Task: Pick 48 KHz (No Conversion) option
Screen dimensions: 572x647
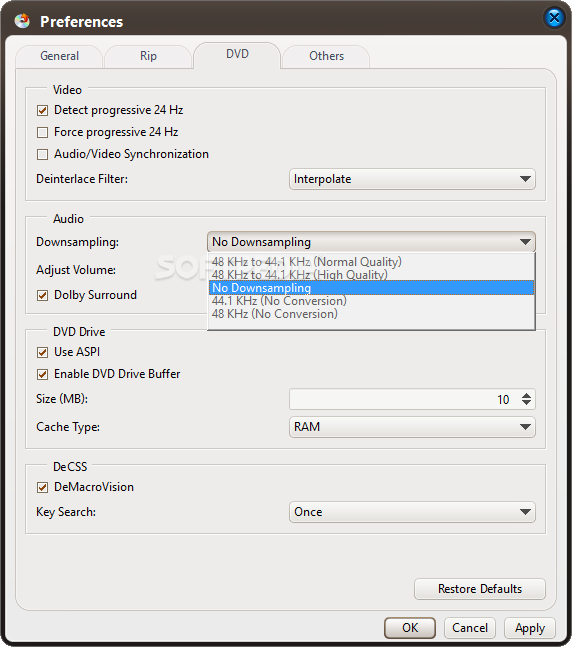Action: [371, 314]
